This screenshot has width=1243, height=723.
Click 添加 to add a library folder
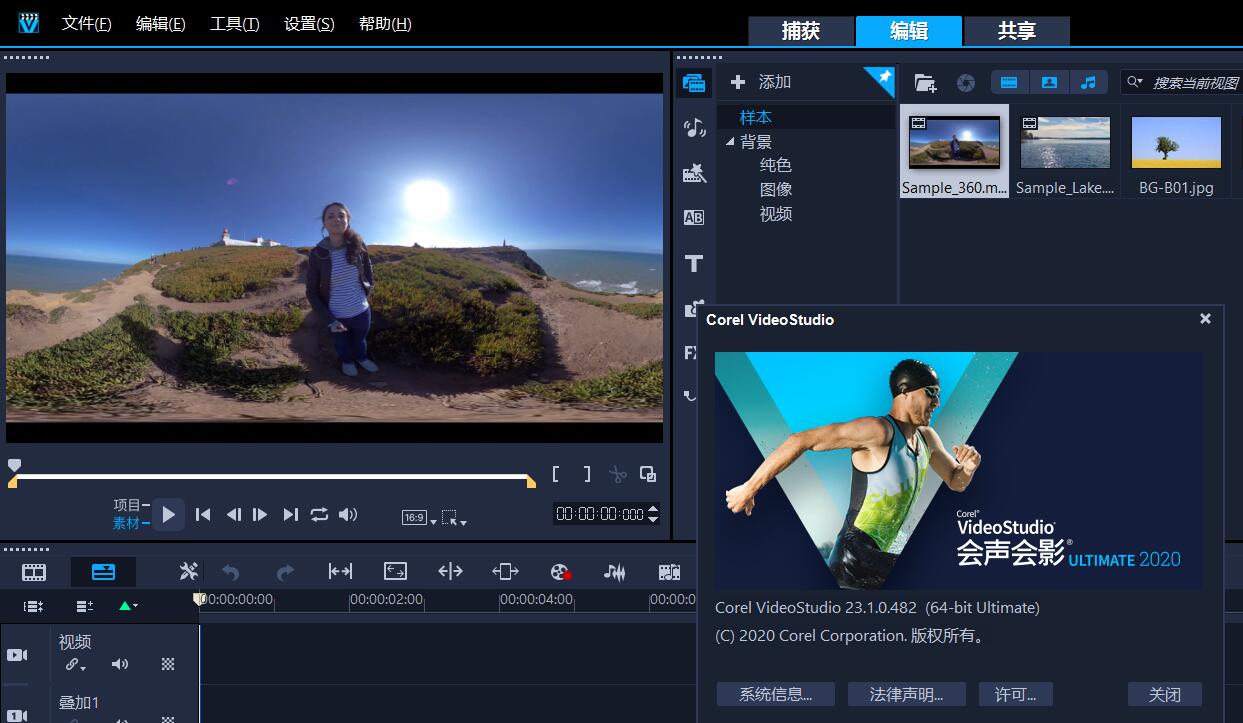[x=761, y=82]
